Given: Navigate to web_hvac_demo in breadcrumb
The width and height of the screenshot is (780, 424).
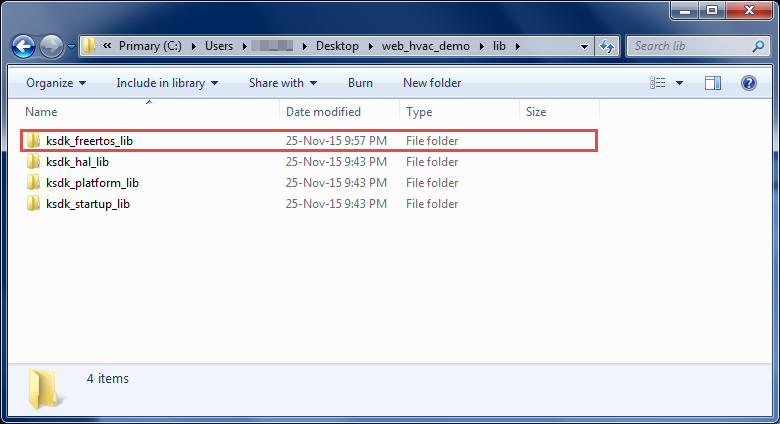Looking at the screenshot, I should 426,46.
